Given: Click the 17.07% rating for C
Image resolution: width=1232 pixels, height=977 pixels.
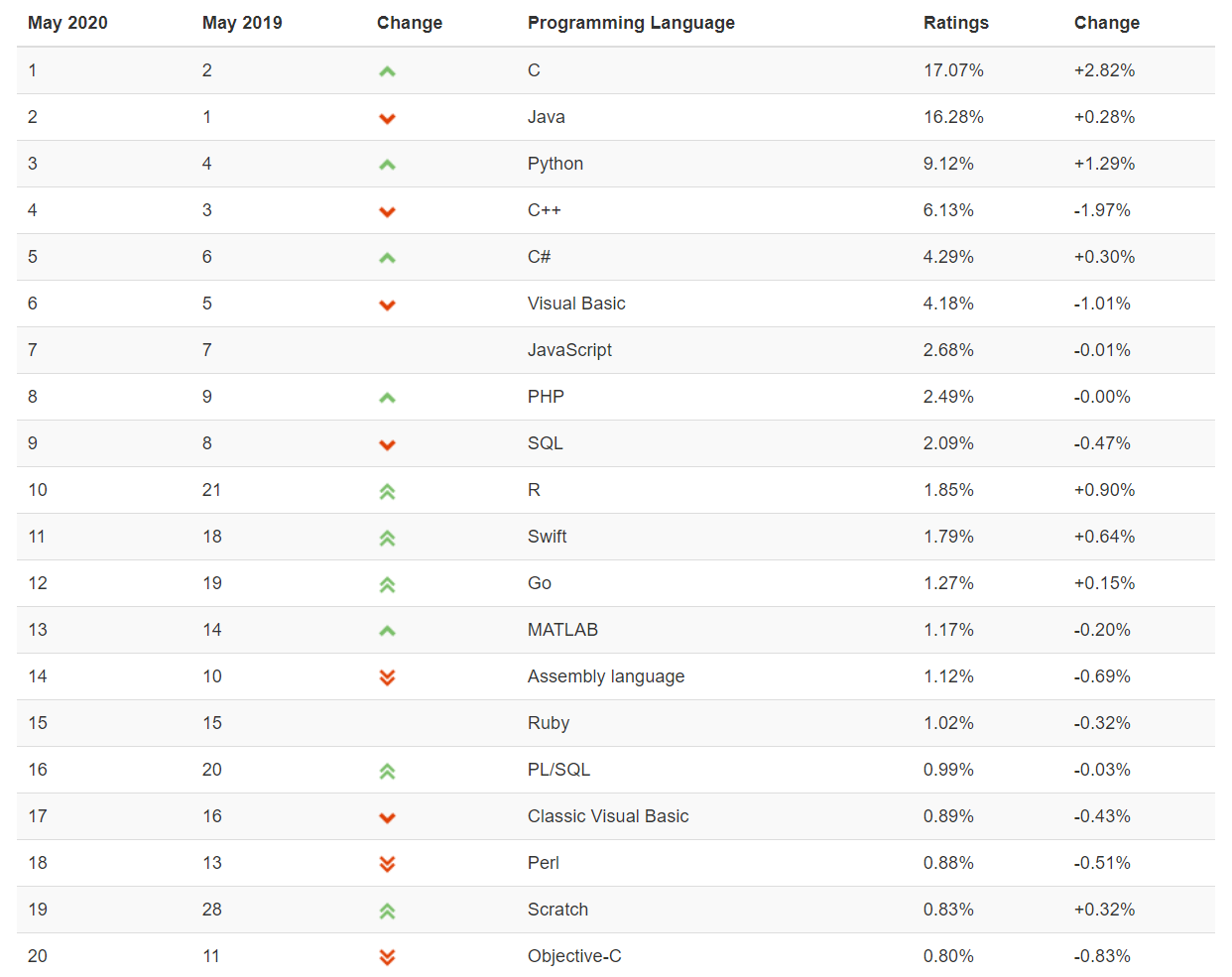Looking at the screenshot, I should (x=952, y=70).
